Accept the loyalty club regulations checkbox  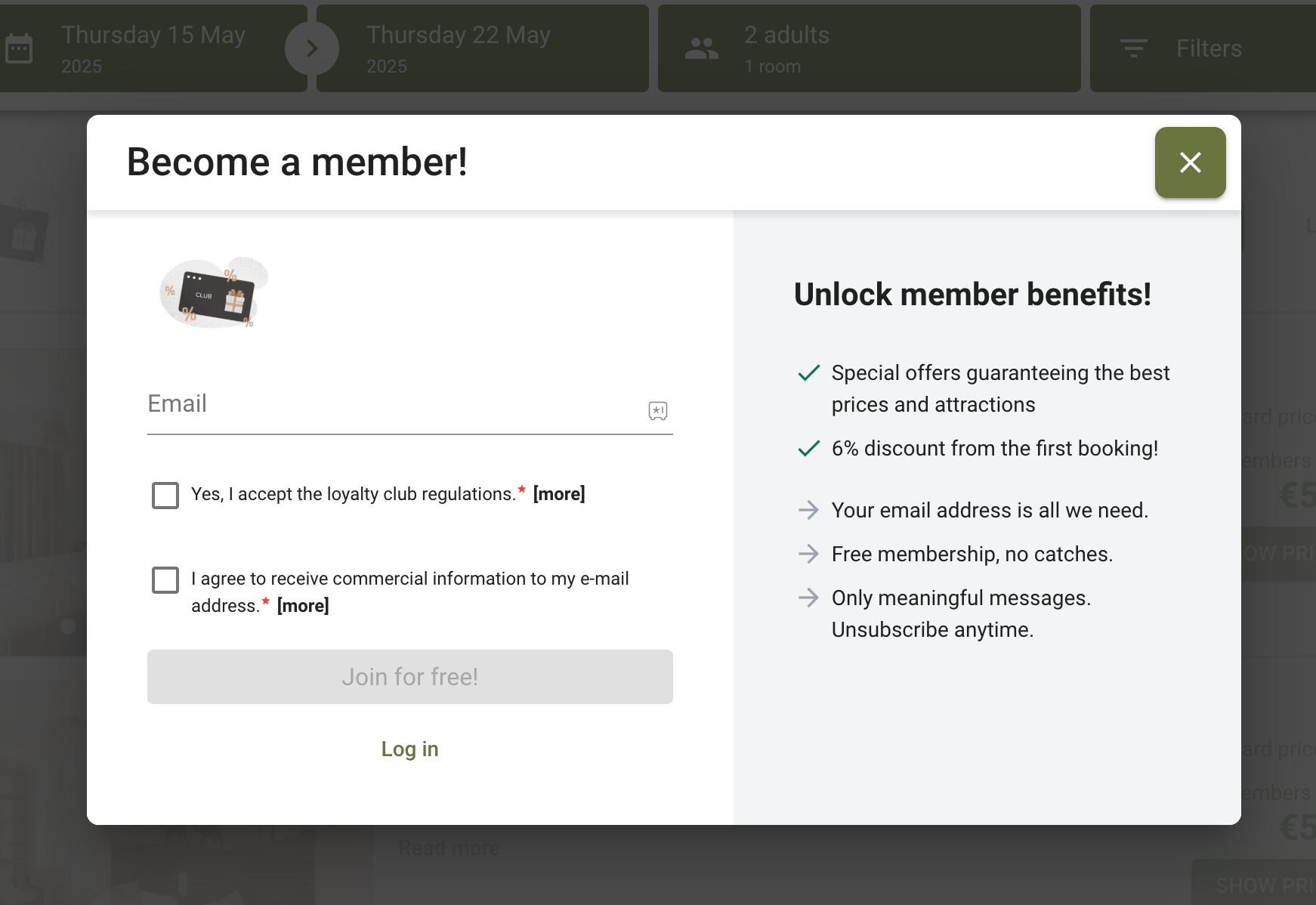click(165, 496)
